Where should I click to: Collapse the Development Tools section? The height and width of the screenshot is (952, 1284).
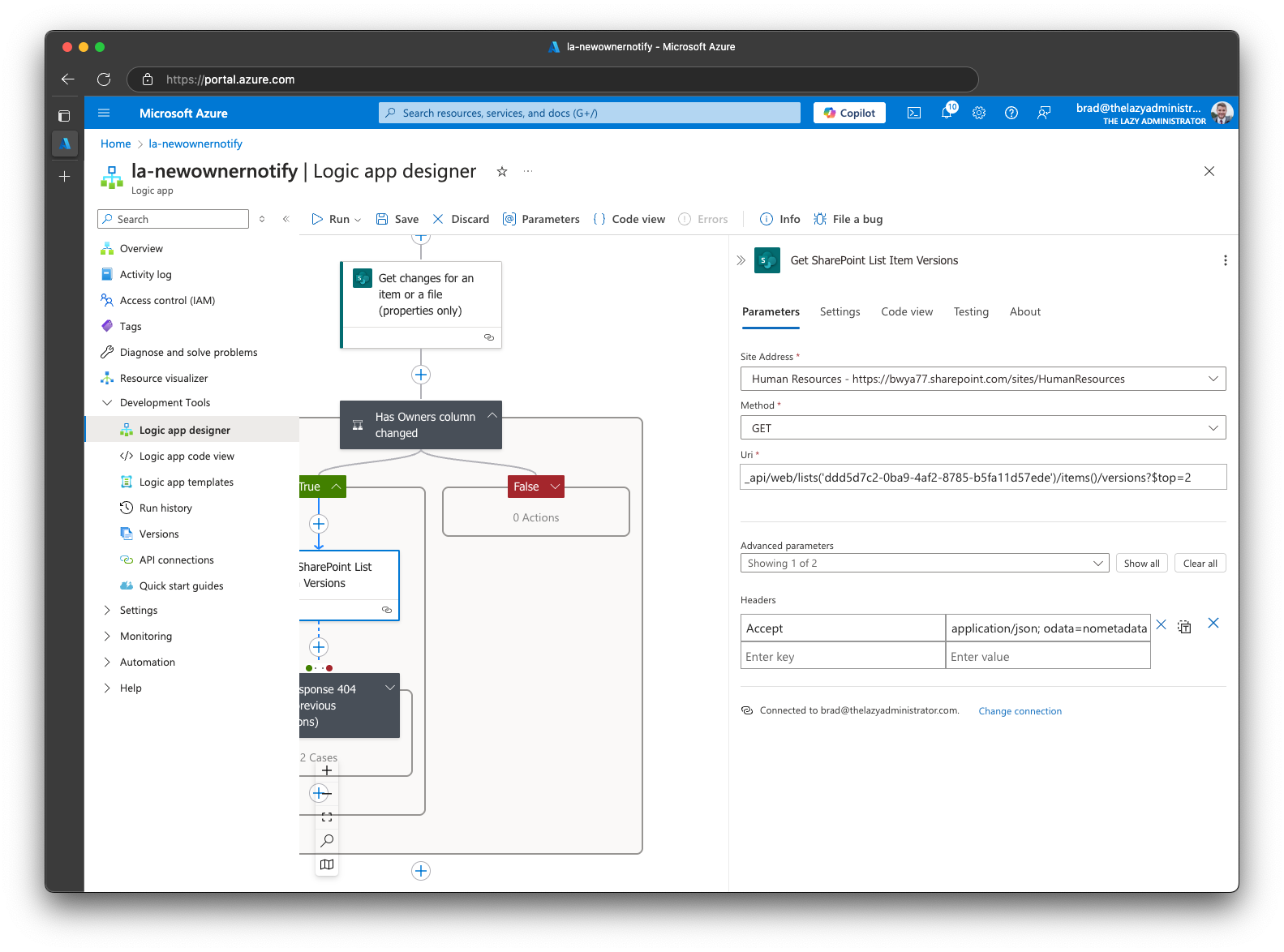(107, 403)
